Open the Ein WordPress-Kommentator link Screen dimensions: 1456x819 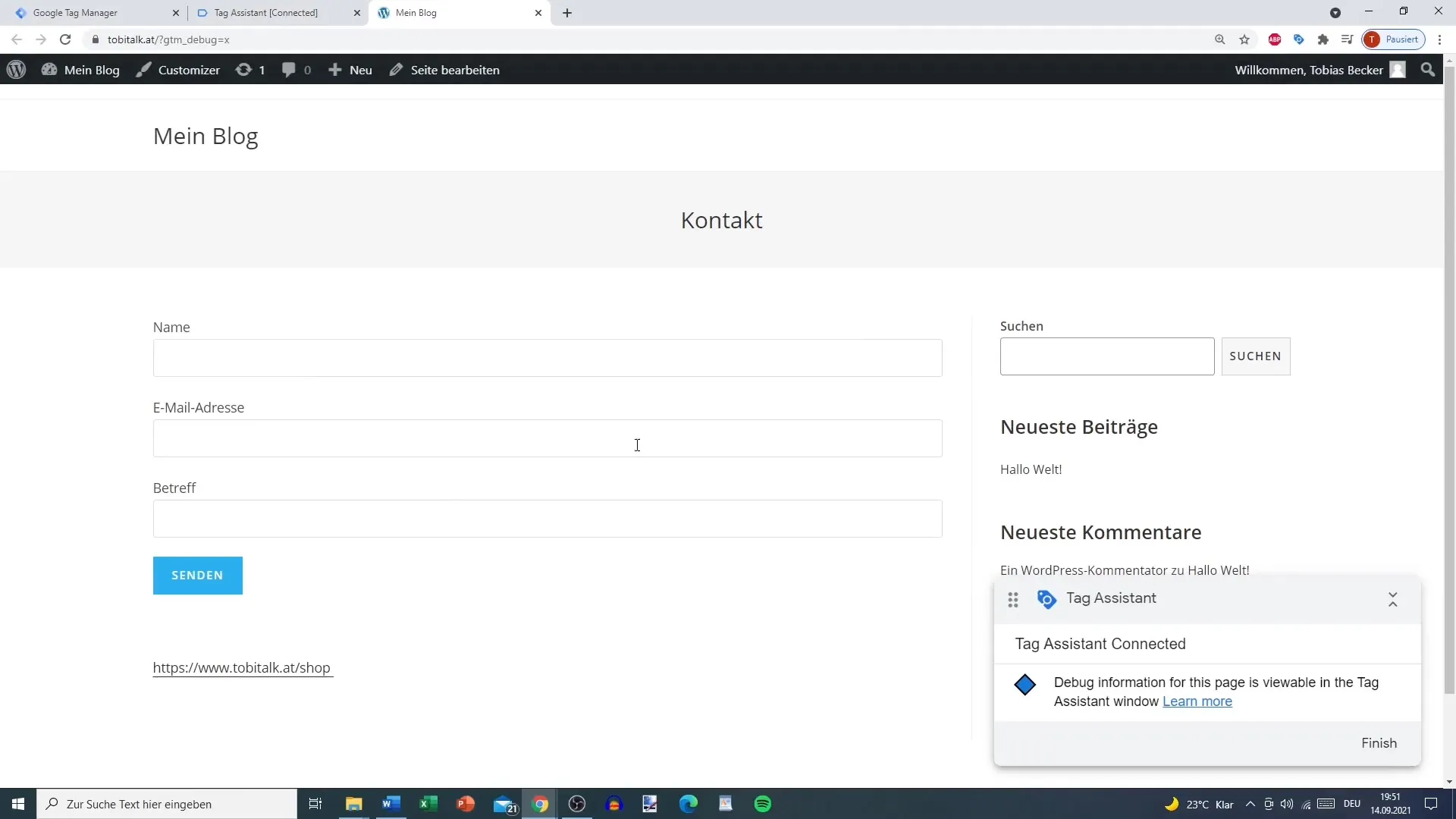click(x=1084, y=570)
